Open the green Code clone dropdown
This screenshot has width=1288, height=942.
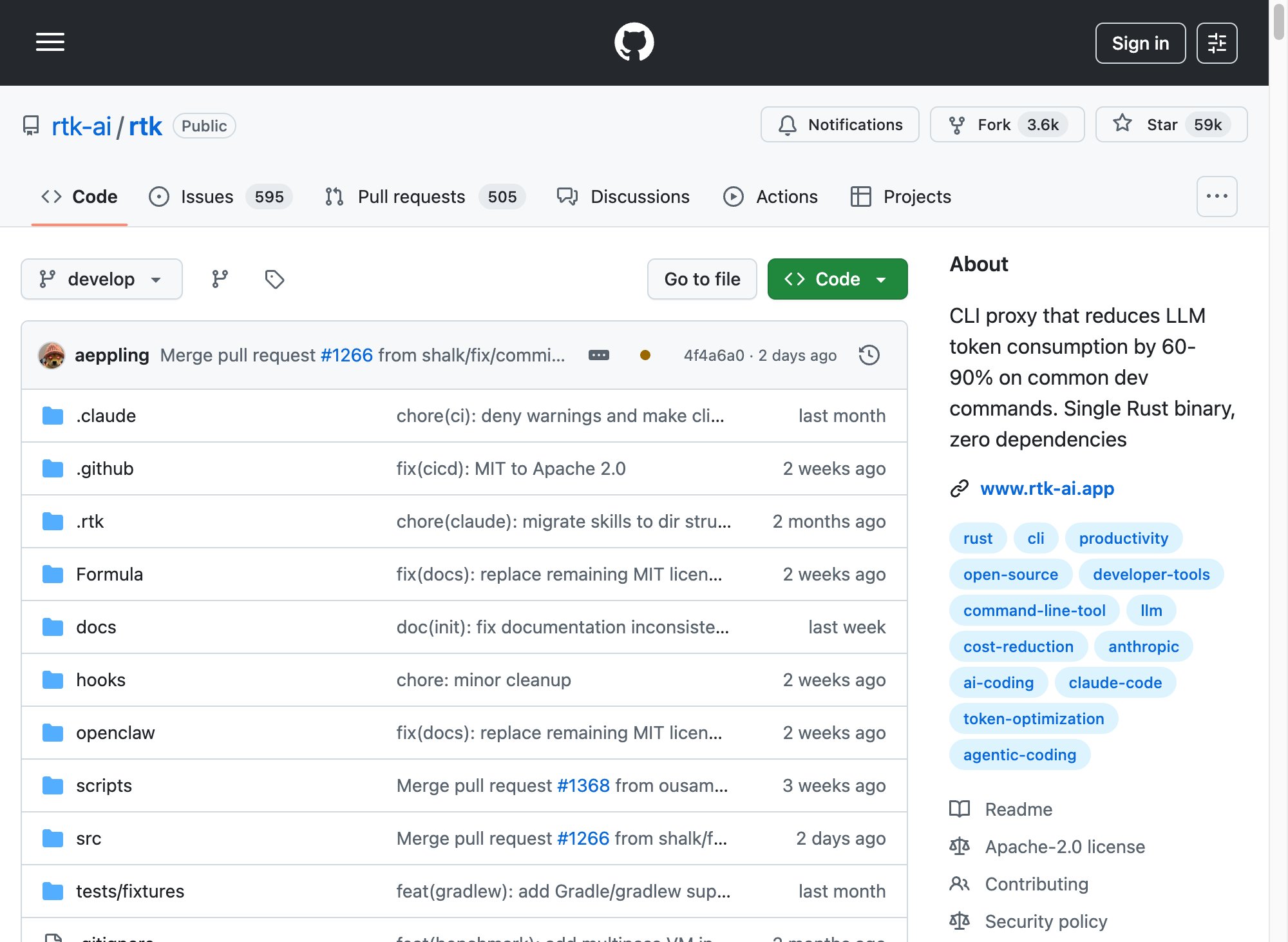coord(837,279)
